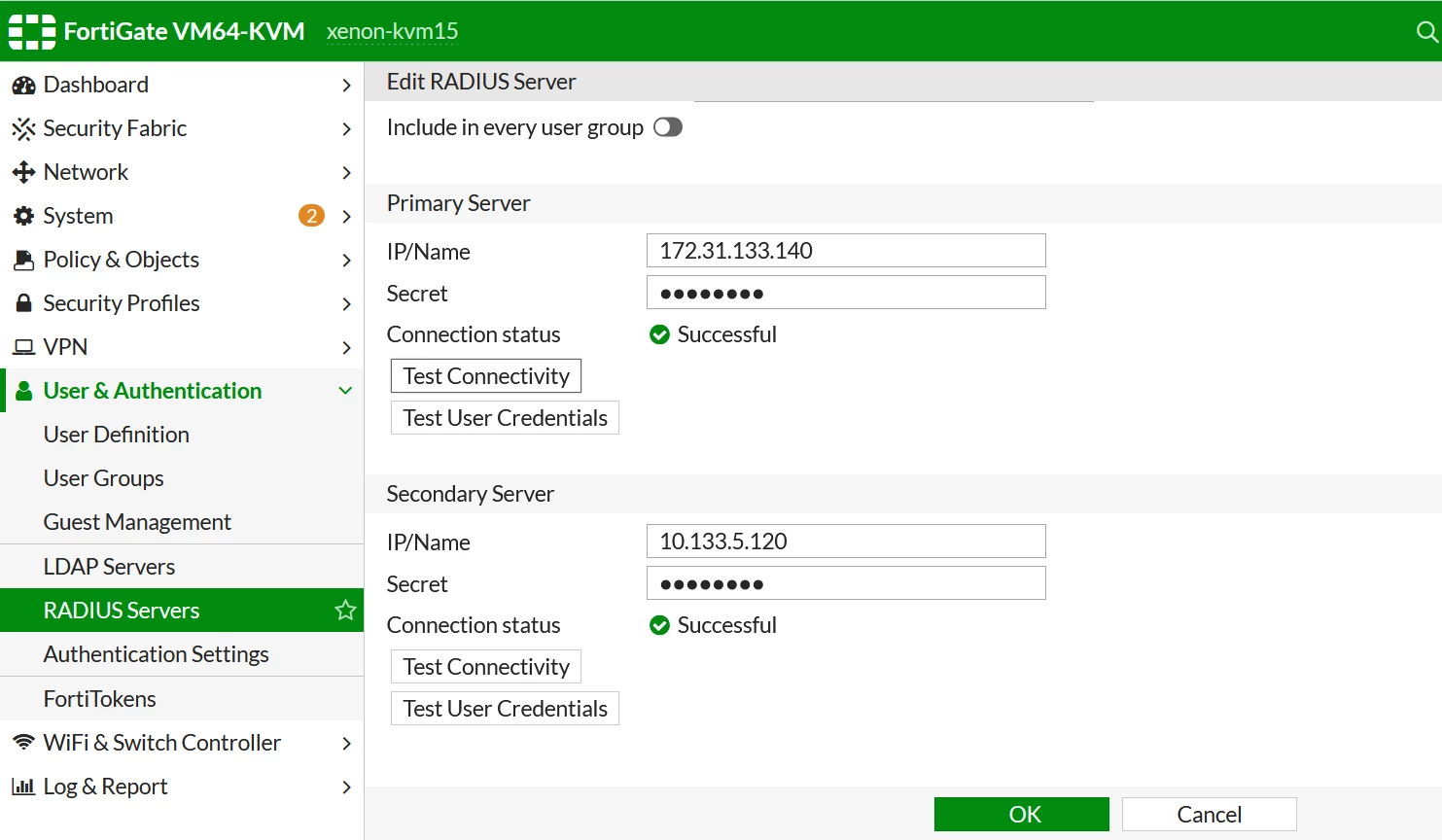Viewport: 1442px width, 840px height.
Task: Open the Policy & Objects menu
Action: point(182,260)
